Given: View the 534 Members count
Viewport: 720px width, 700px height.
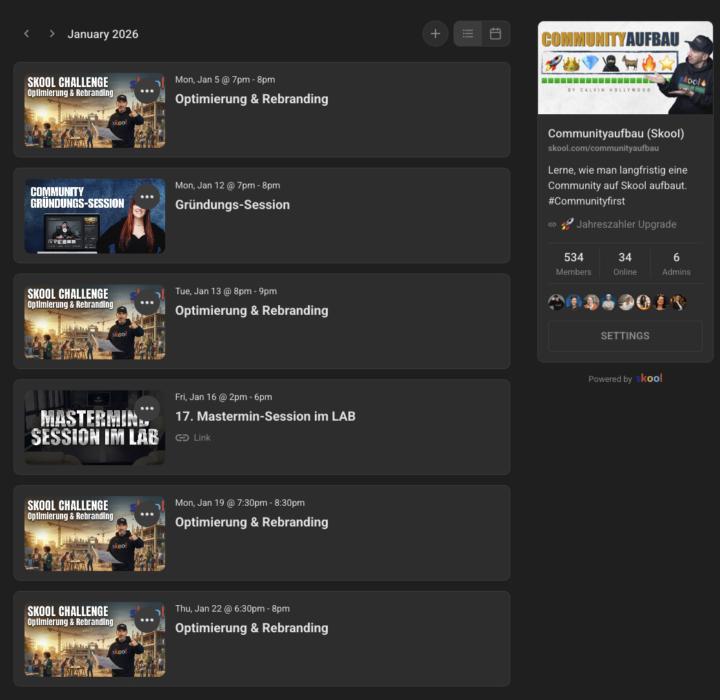Looking at the screenshot, I should pyautogui.click(x=574, y=263).
